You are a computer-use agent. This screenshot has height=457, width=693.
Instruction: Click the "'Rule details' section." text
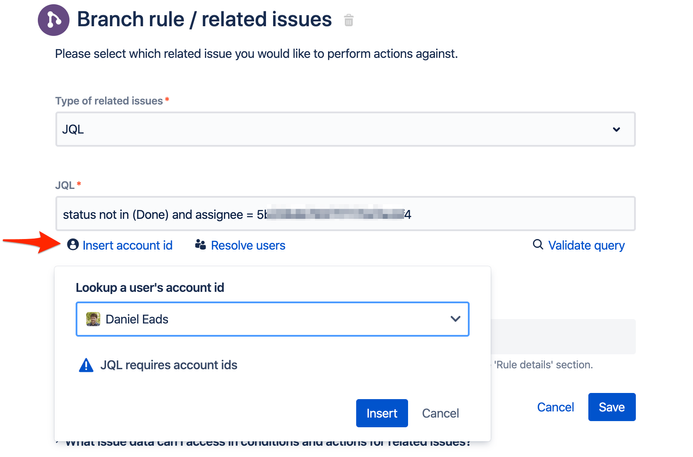(543, 365)
